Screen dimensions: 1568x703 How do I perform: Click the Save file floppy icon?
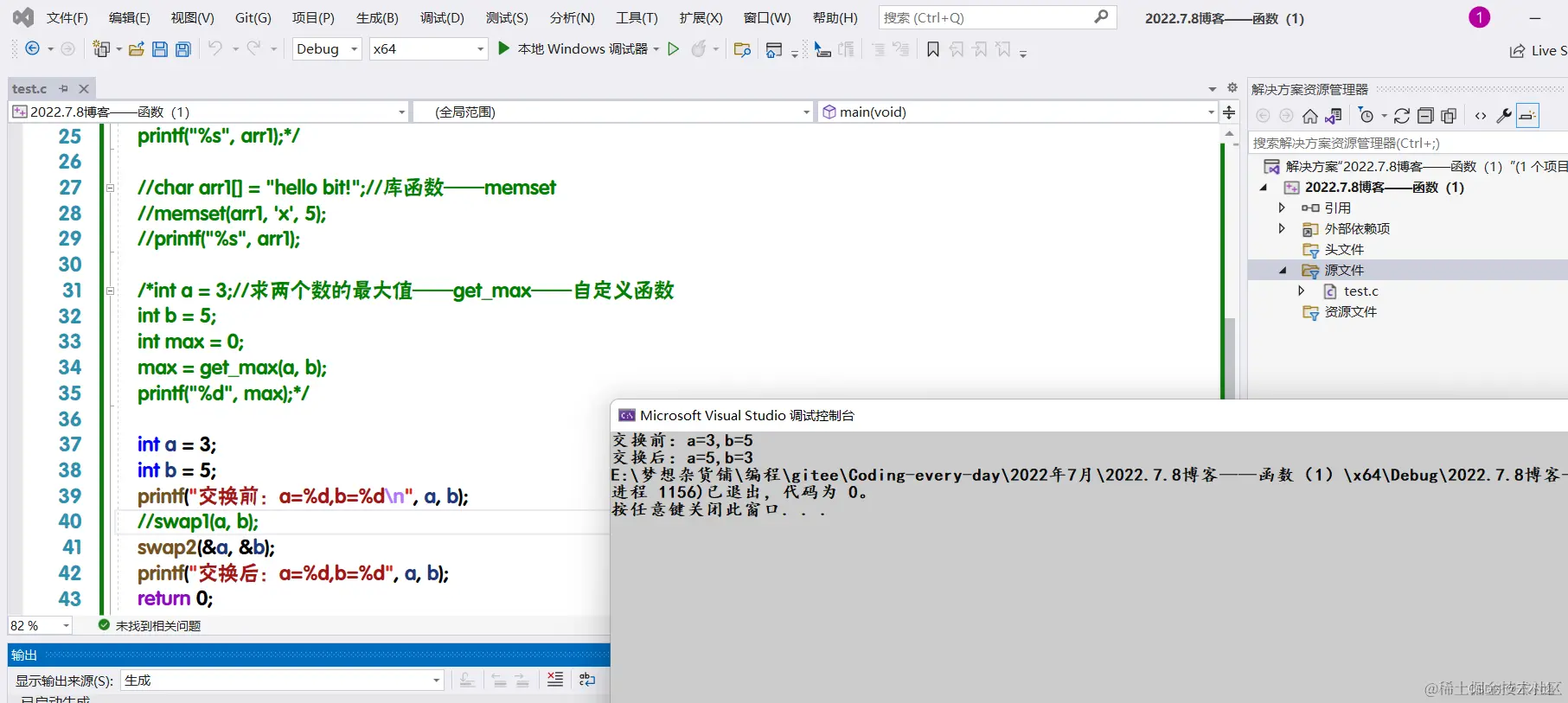[160, 49]
